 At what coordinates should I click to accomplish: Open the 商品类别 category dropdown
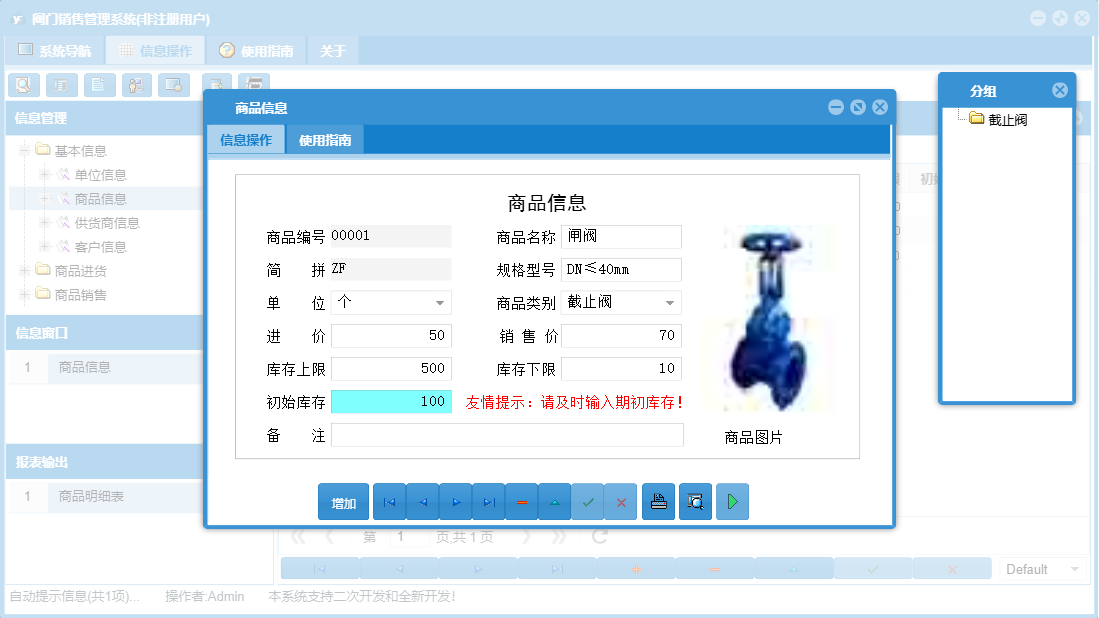click(x=669, y=302)
